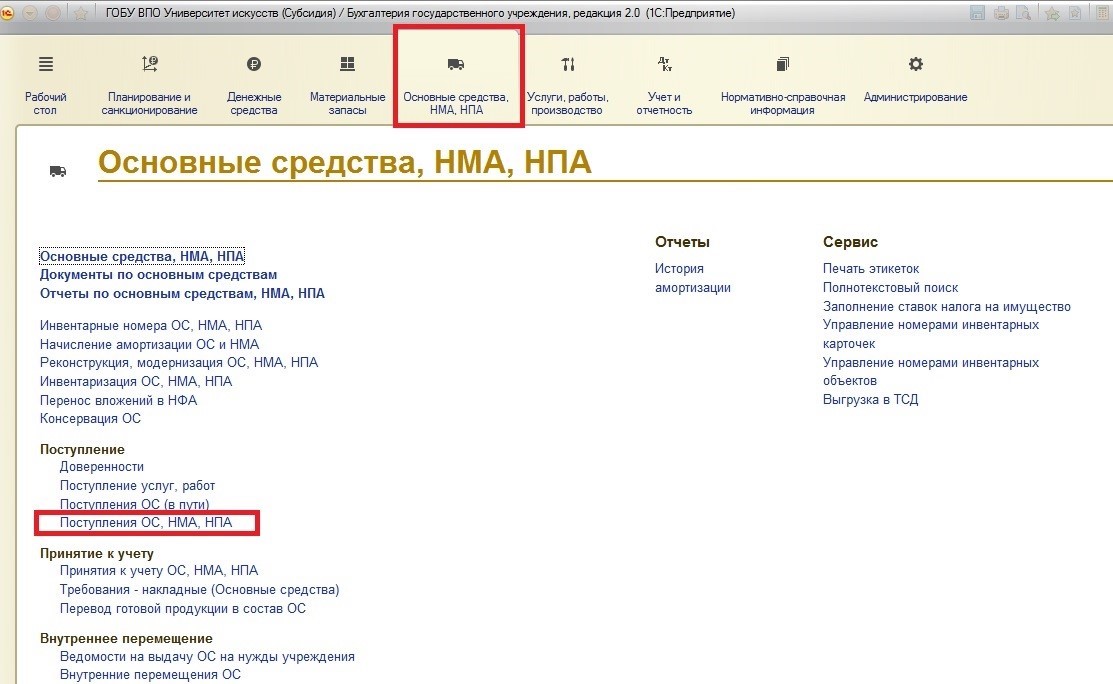The height and width of the screenshot is (684, 1113).
Task: Select the Основные средства, НМА, НПА tab
Action: [x=456, y=84]
